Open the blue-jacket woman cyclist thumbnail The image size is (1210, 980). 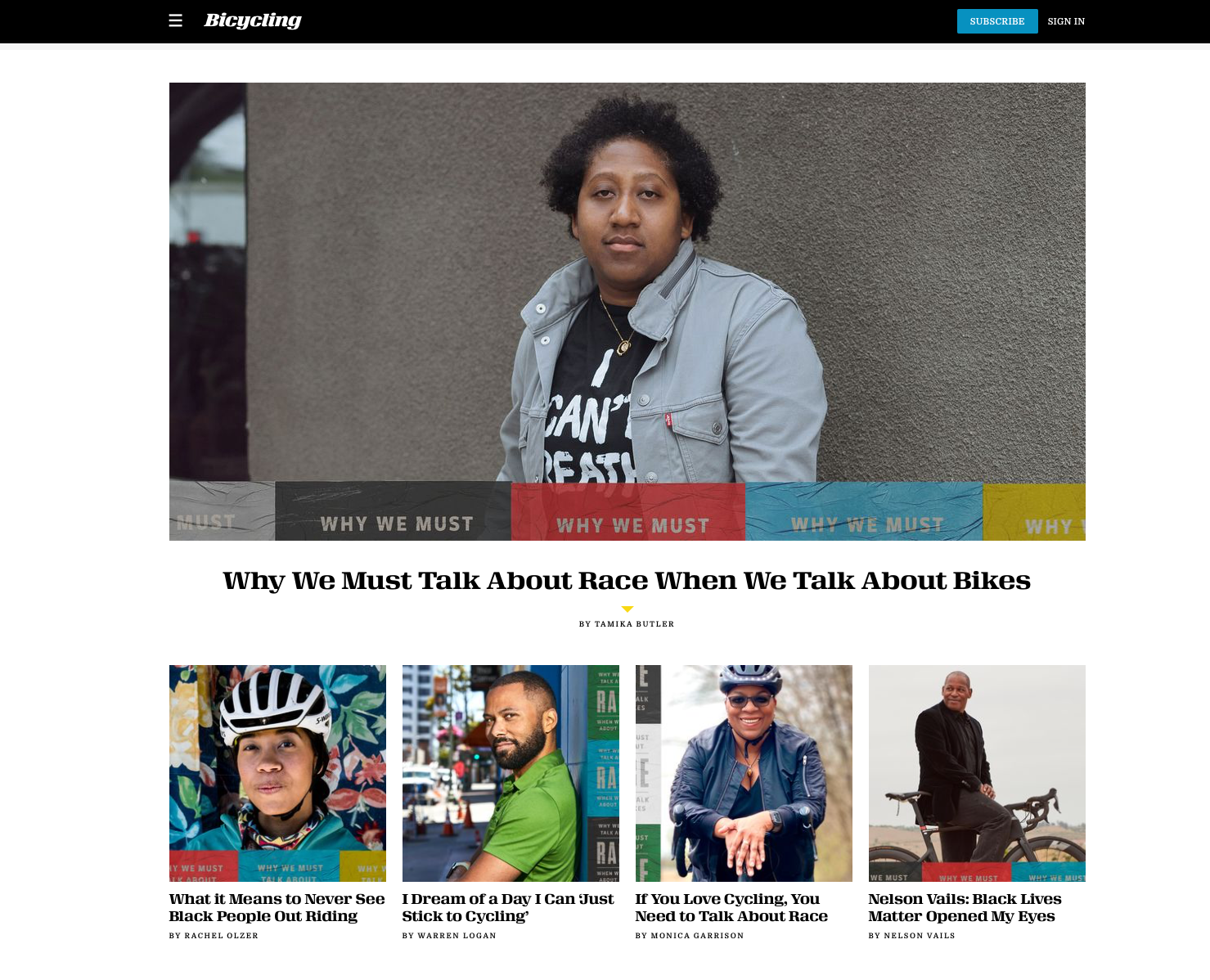coord(744,773)
